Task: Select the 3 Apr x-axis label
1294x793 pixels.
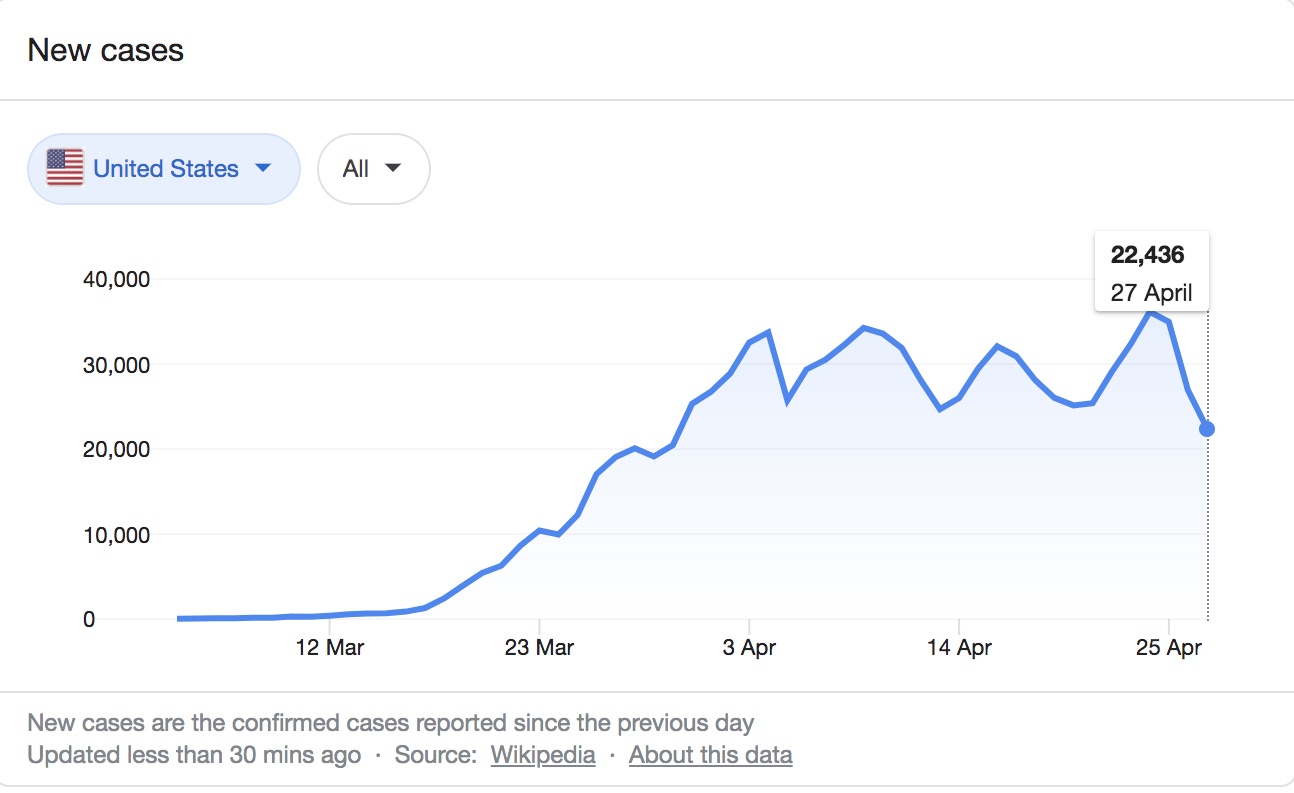Action: pyautogui.click(x=749, y=648)
